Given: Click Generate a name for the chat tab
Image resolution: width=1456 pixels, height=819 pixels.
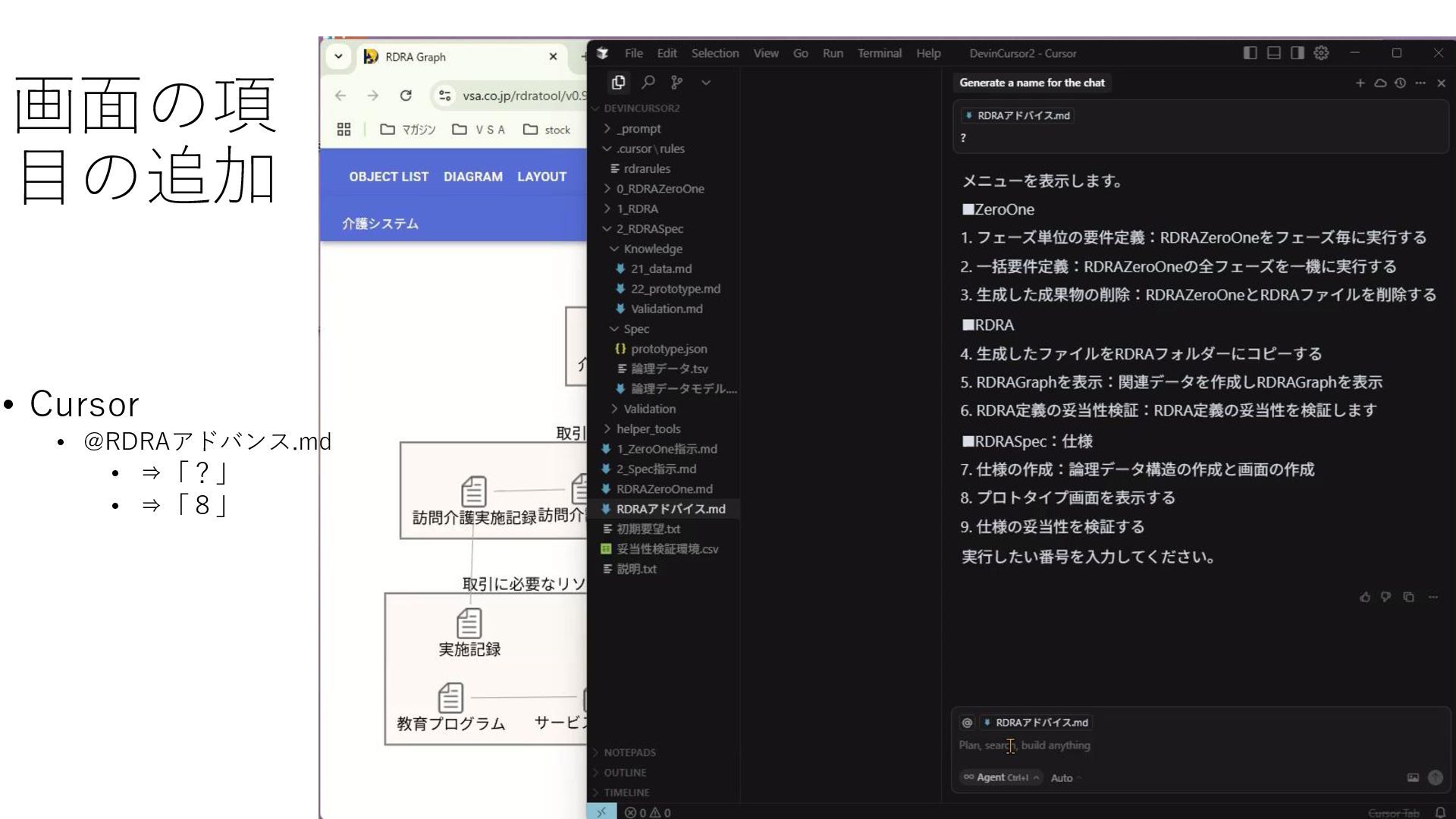Looking at the screenshot, I should (x=1031, y=83).
